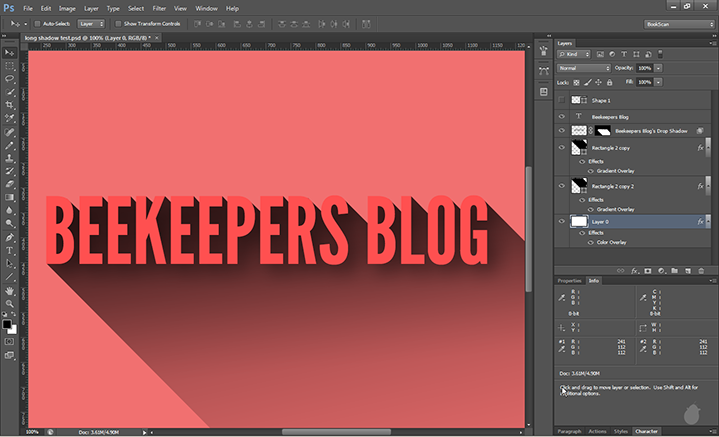Show the hidden Shape 1 layer
The height and width of the screenshot is (437, 719).
coord(561,100)
